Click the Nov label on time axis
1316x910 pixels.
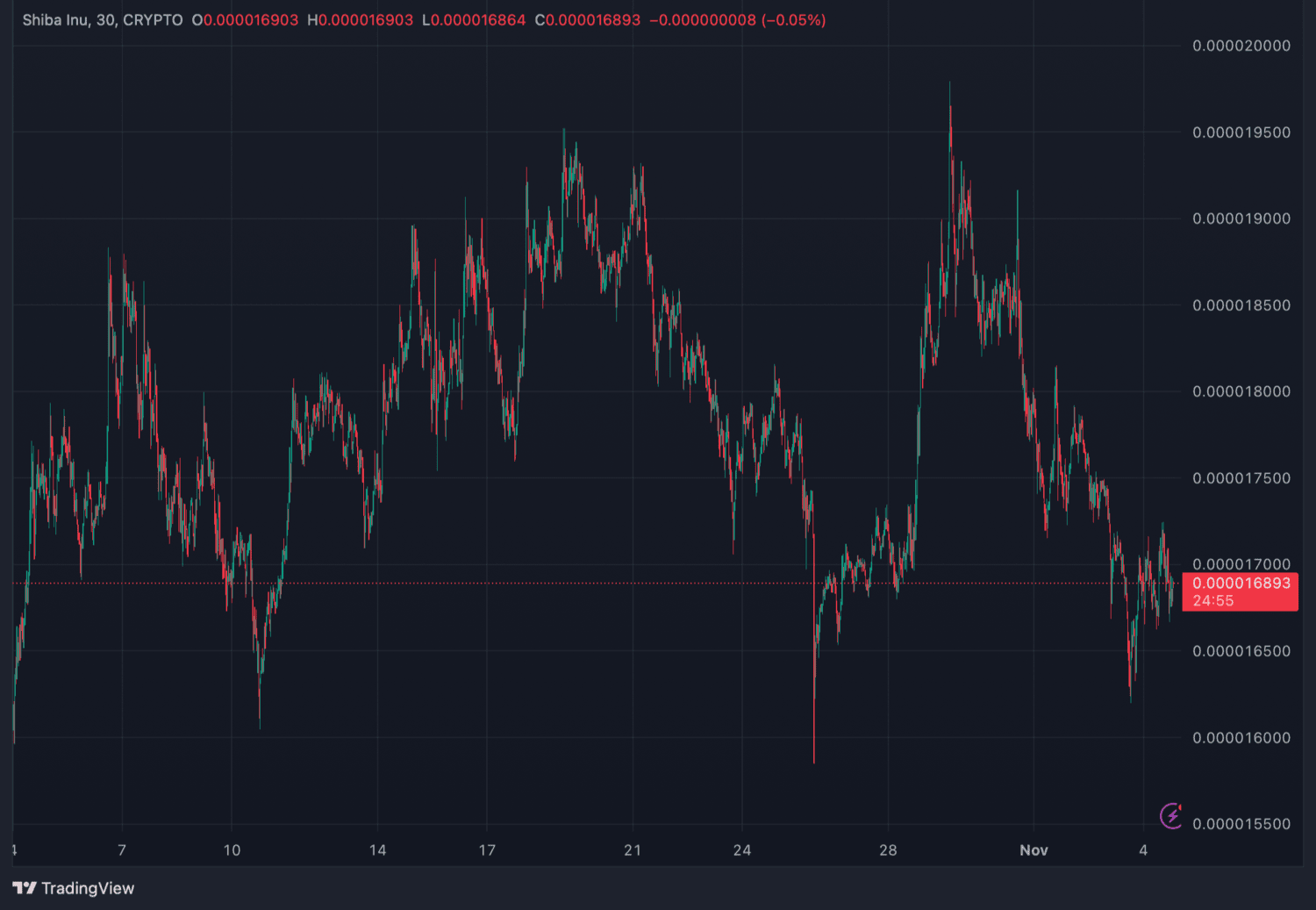click(1033, 849)
